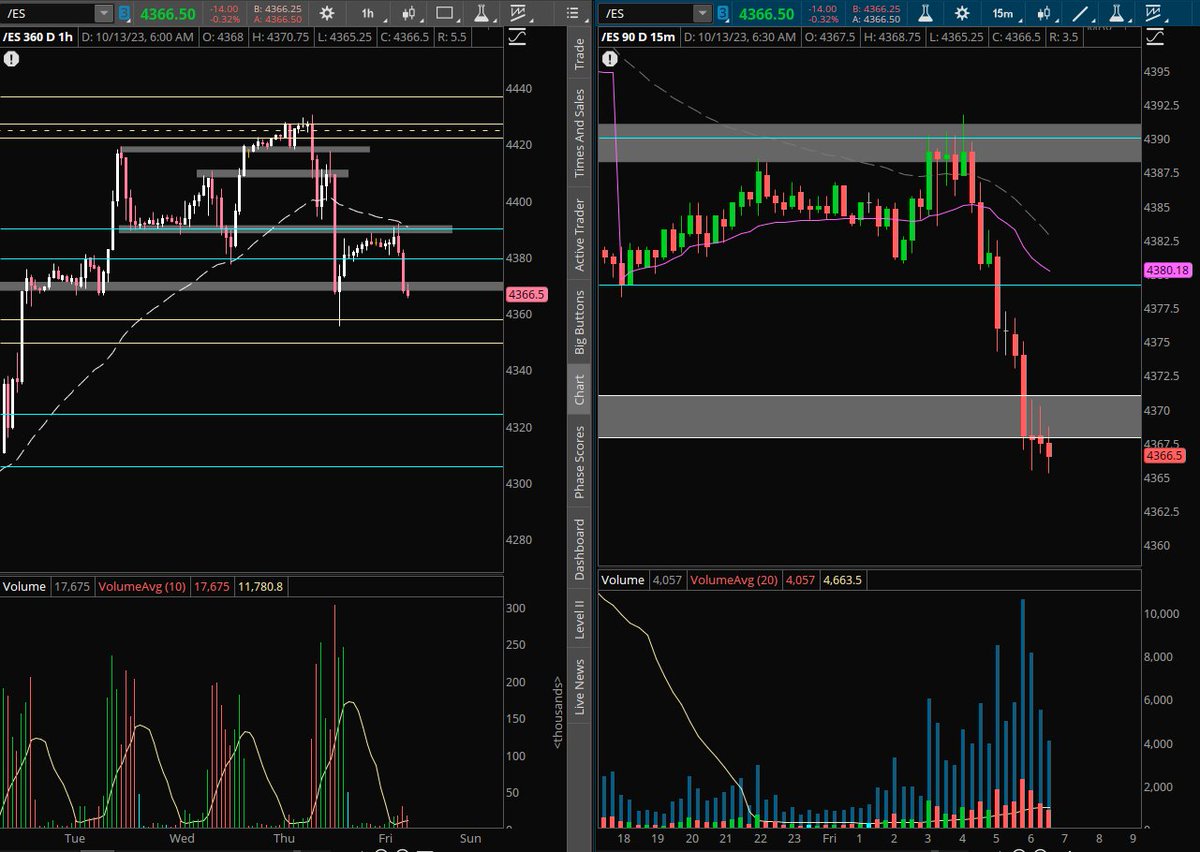The width and height of the screenshot is (1200, 852).
Task: Click exclamation alert icon in right chart
Action: 608,59
